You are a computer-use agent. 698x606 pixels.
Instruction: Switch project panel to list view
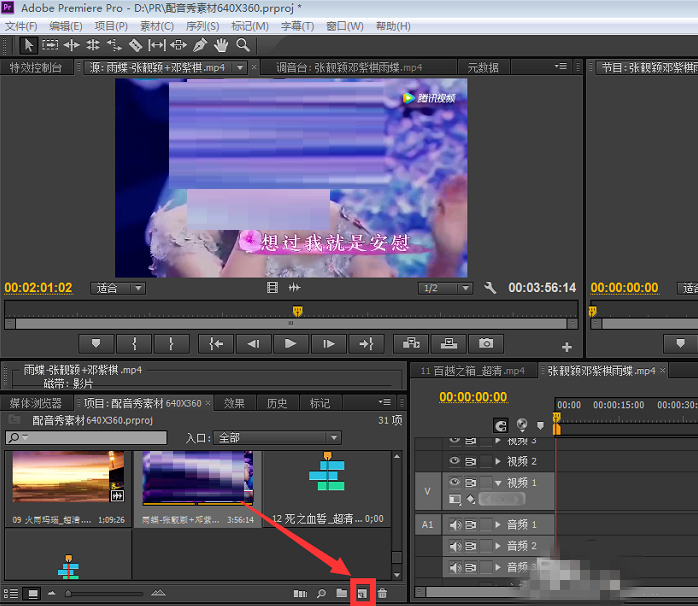11,594
